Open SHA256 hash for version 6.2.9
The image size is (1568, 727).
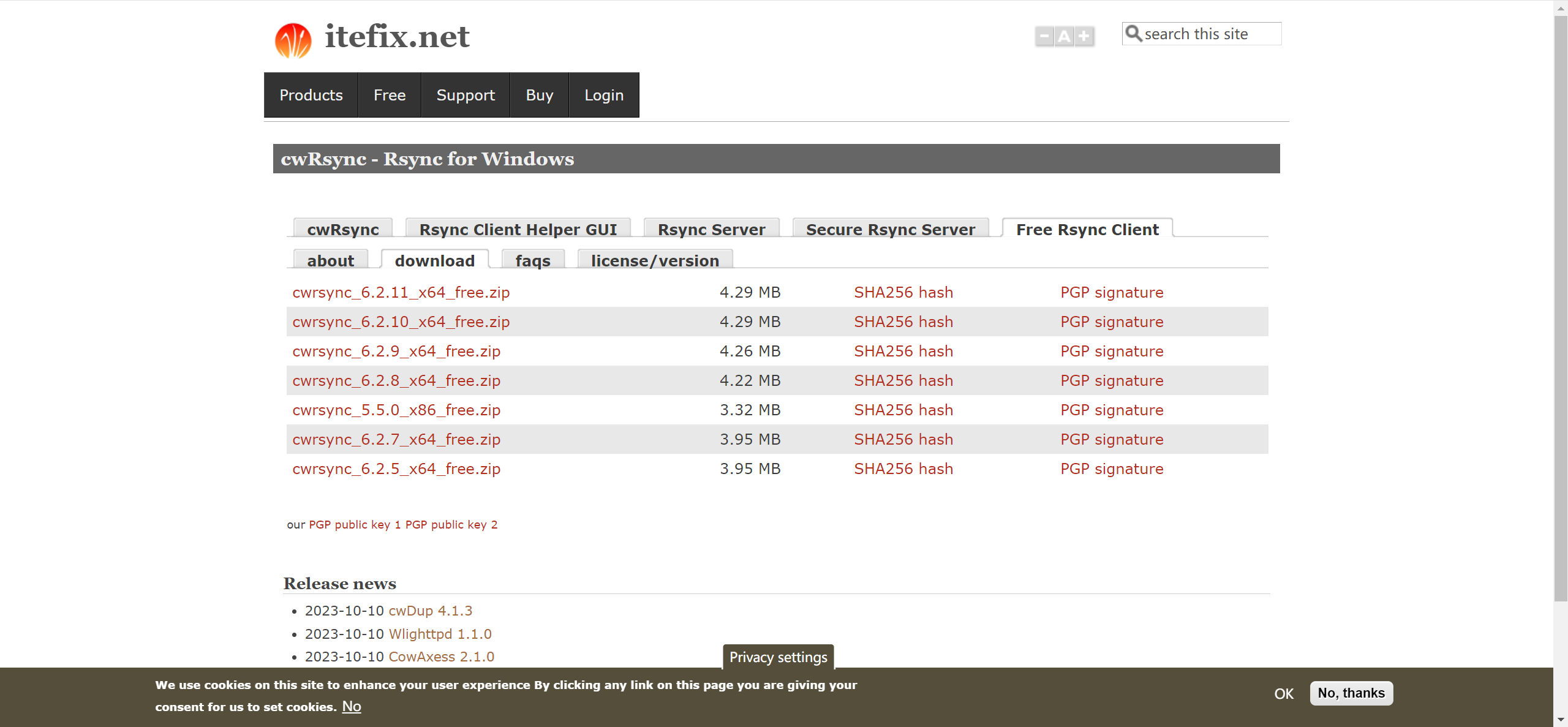pyautogui.click(x=903, y=351)
